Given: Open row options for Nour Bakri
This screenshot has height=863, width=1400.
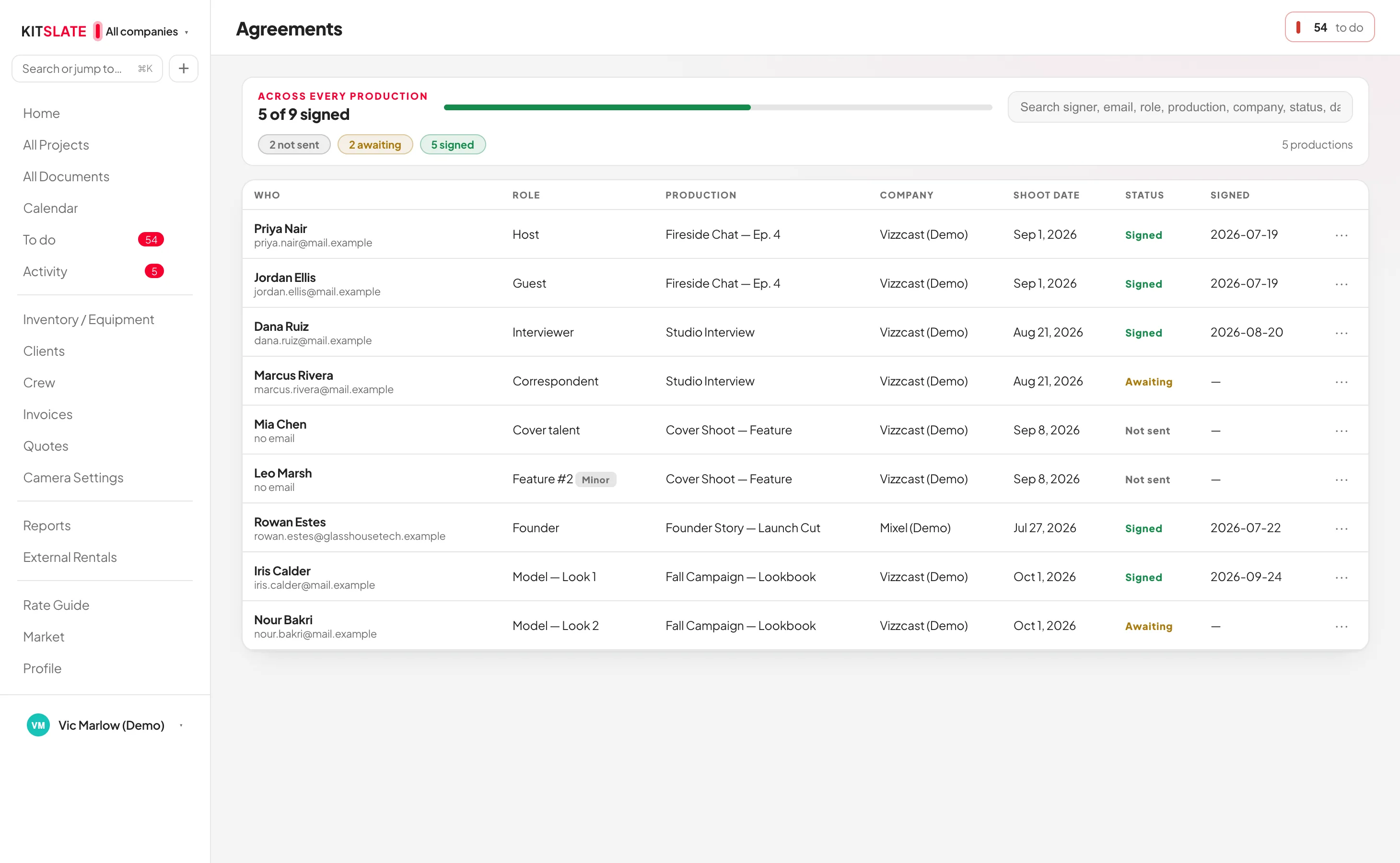Looking at the screenshot, I should [1341, 627].
